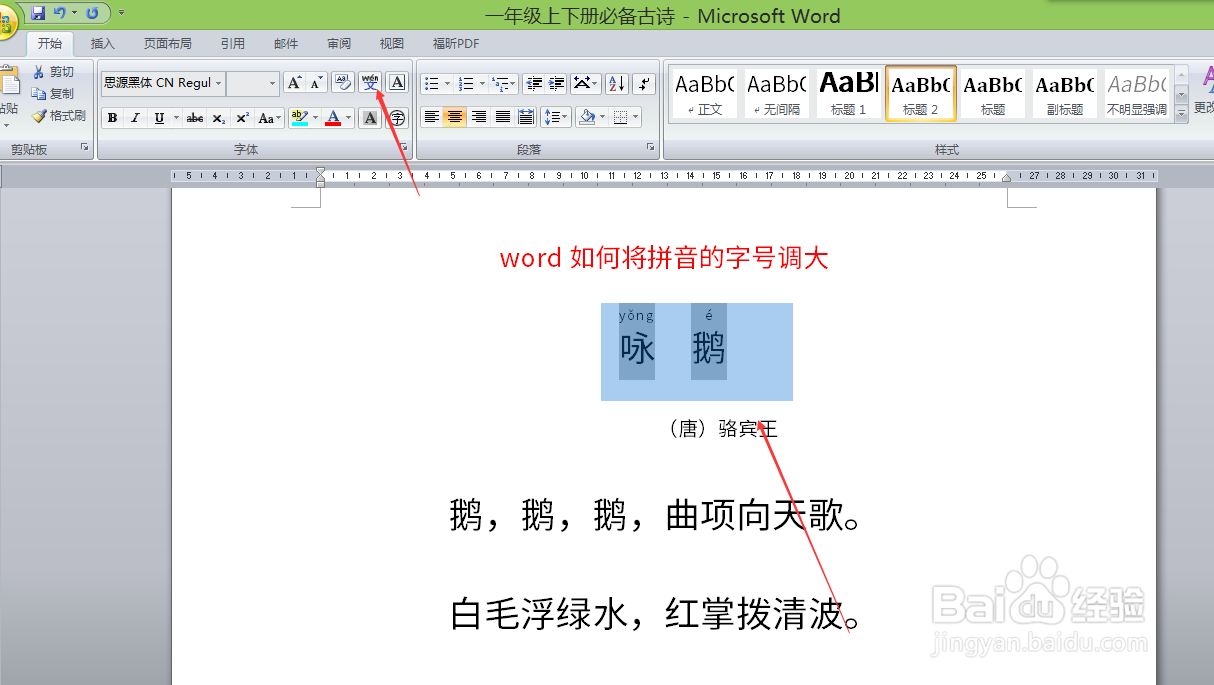Toggle Subscript formatting

219,118
